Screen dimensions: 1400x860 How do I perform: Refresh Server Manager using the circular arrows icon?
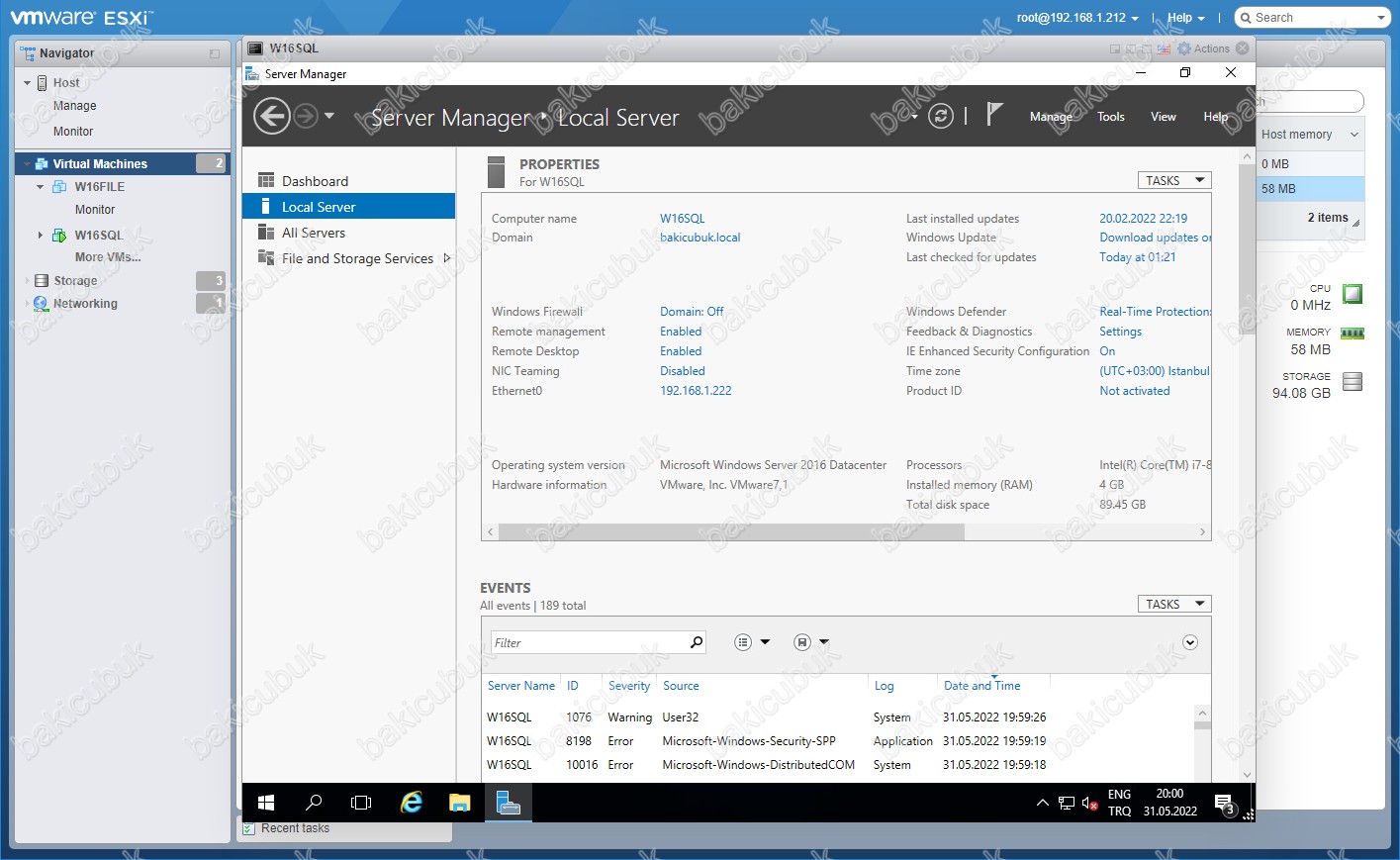point(941,116)
